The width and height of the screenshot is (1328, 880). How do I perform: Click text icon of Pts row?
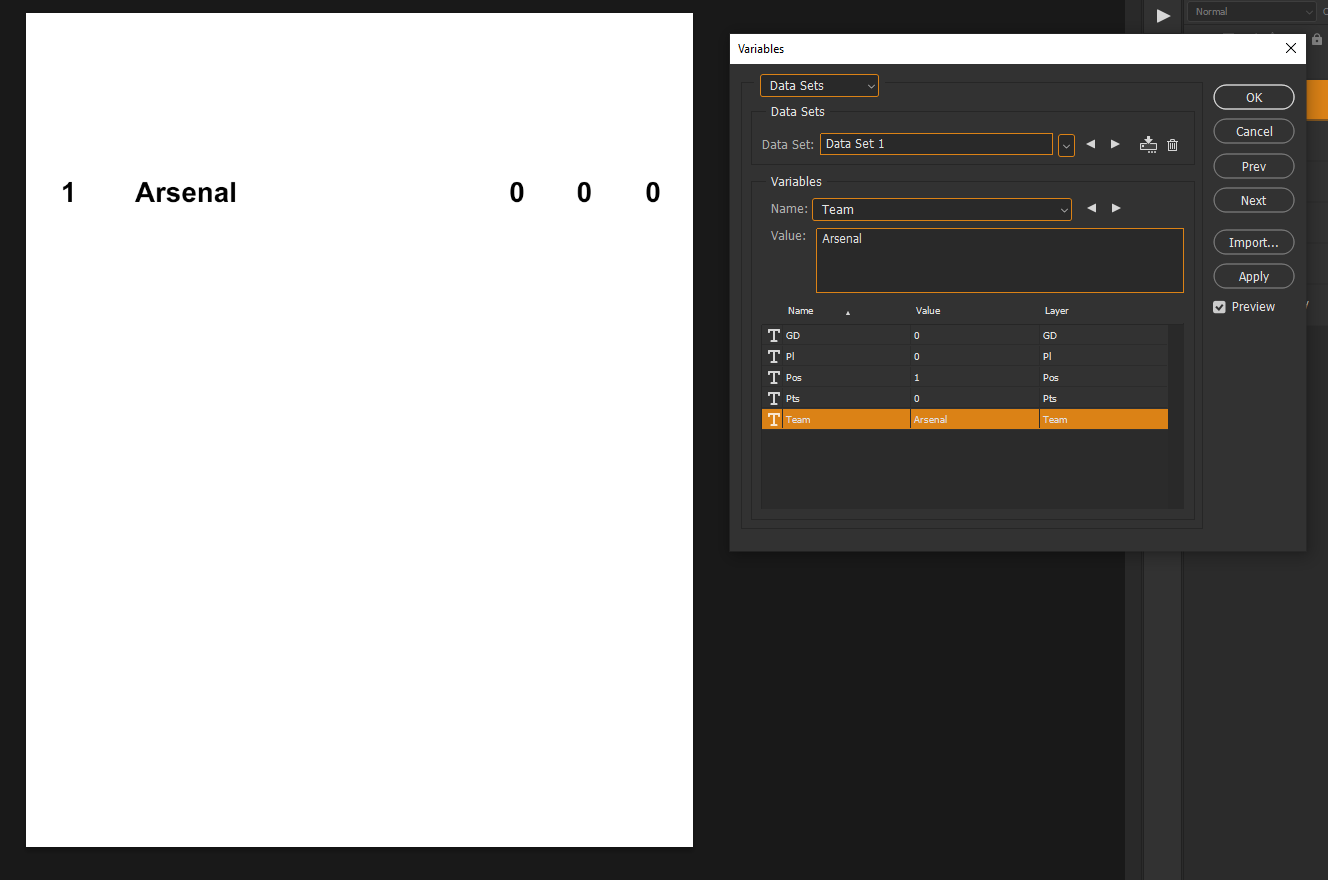pyautogui.click(x=773, y=399)
